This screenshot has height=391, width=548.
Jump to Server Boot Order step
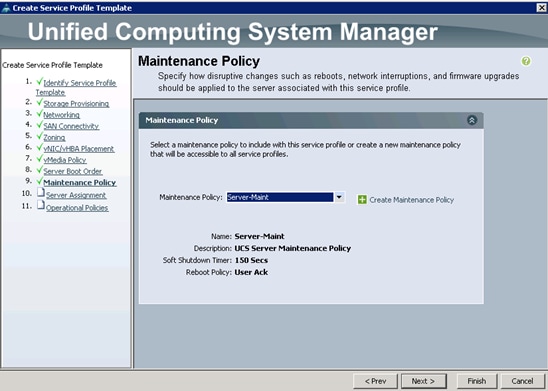(x=73, y=171)
